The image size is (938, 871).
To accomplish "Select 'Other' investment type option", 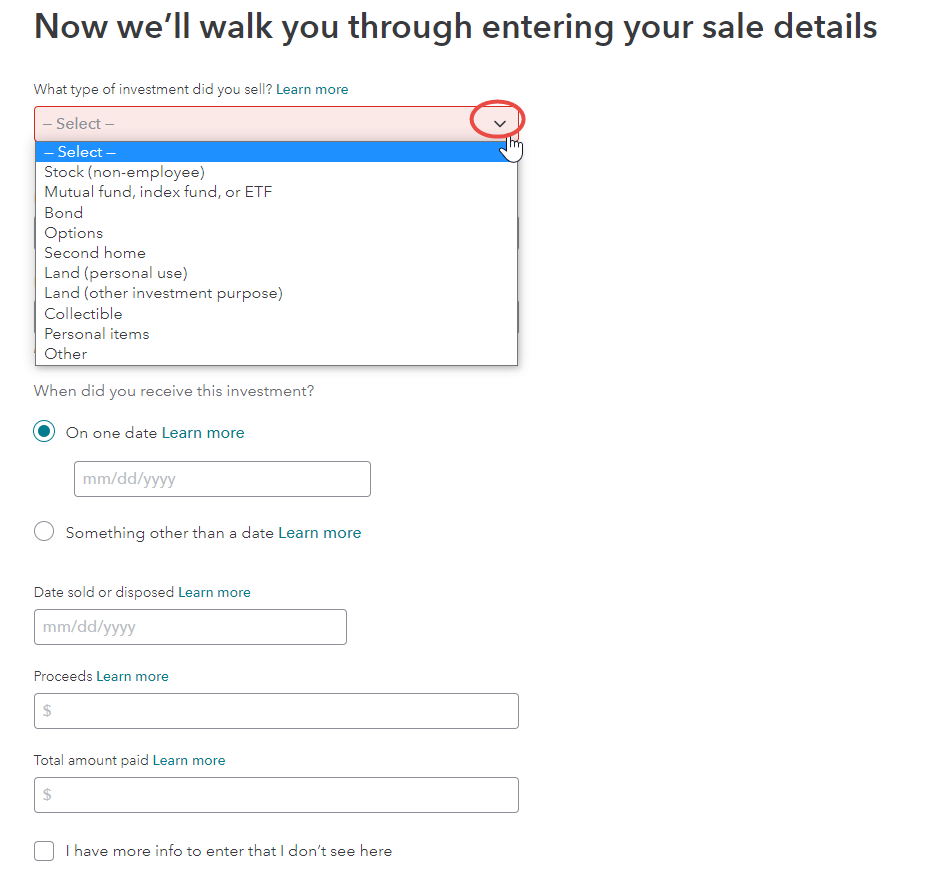I will tap(66, 354).
